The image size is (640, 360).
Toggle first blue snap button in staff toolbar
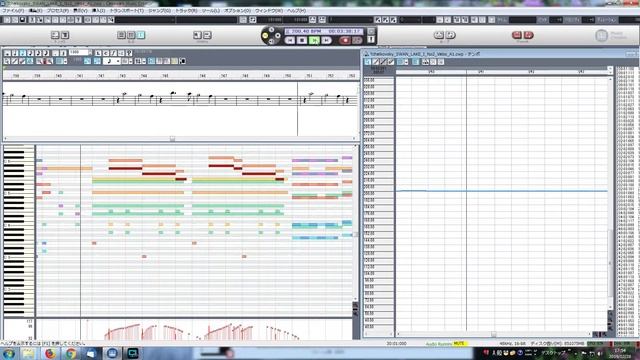tap(87, 61)
